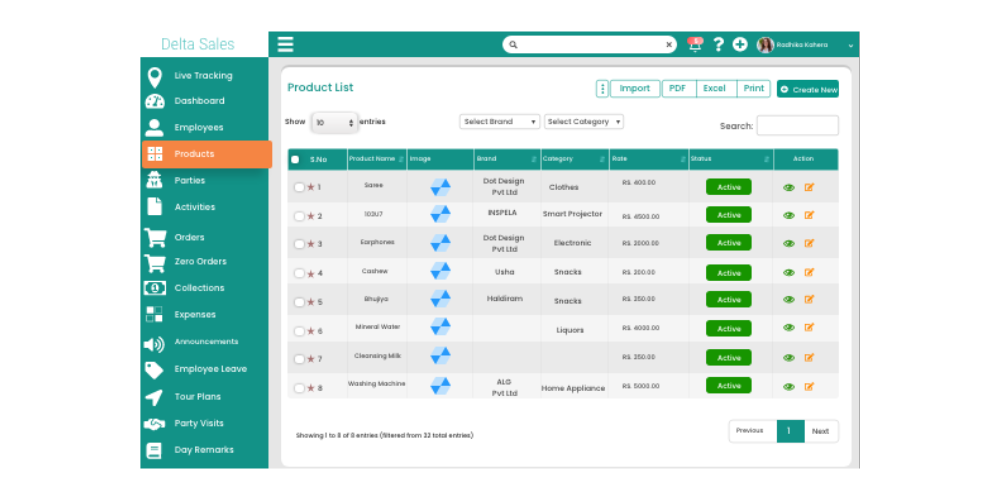View Washing Machine via eye icon
Screen dimensions: 1000x500
(x=789, y=386)
